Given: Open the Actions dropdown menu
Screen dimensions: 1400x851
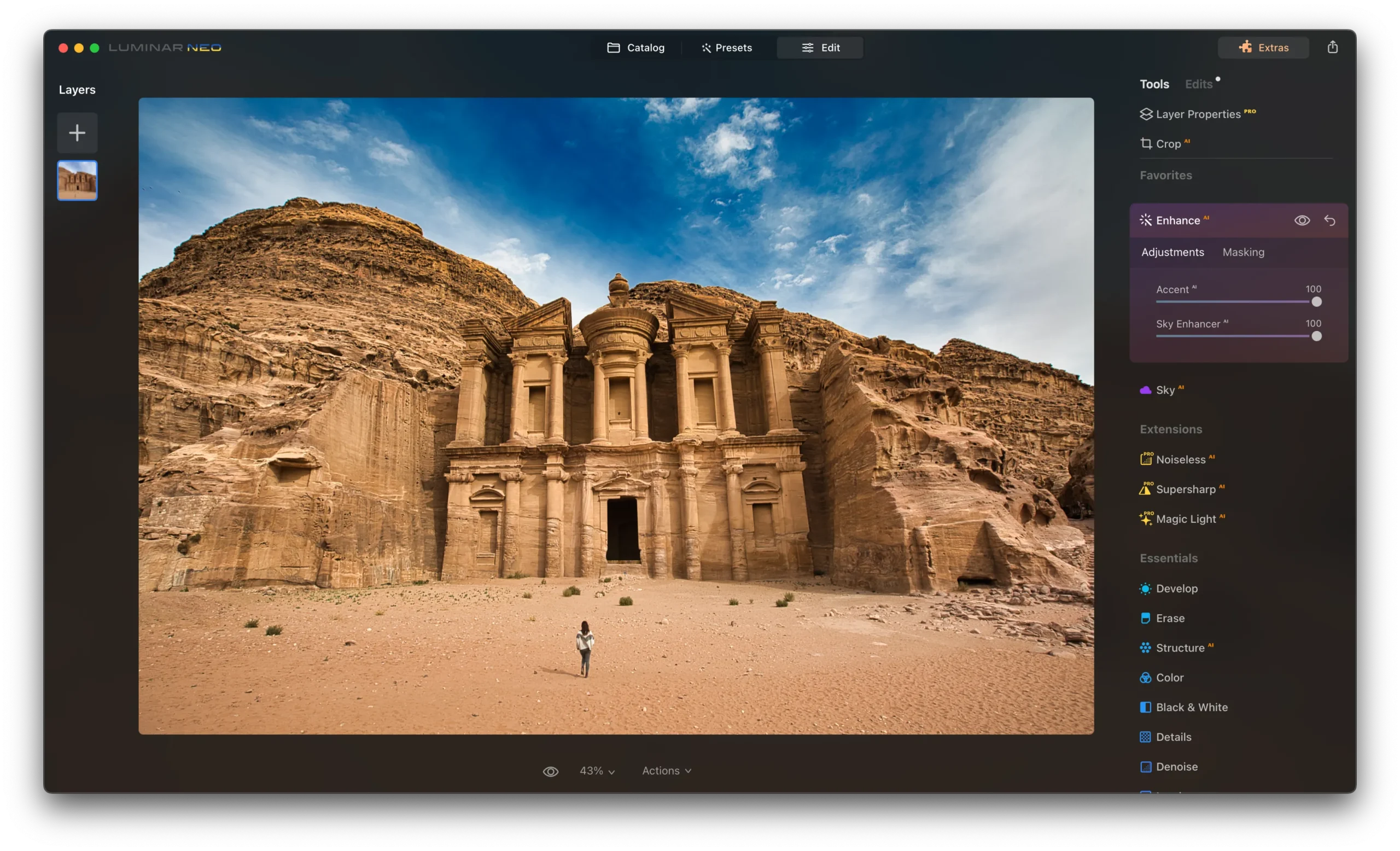Looking at the screenshot, I should [x=666, y=771].
